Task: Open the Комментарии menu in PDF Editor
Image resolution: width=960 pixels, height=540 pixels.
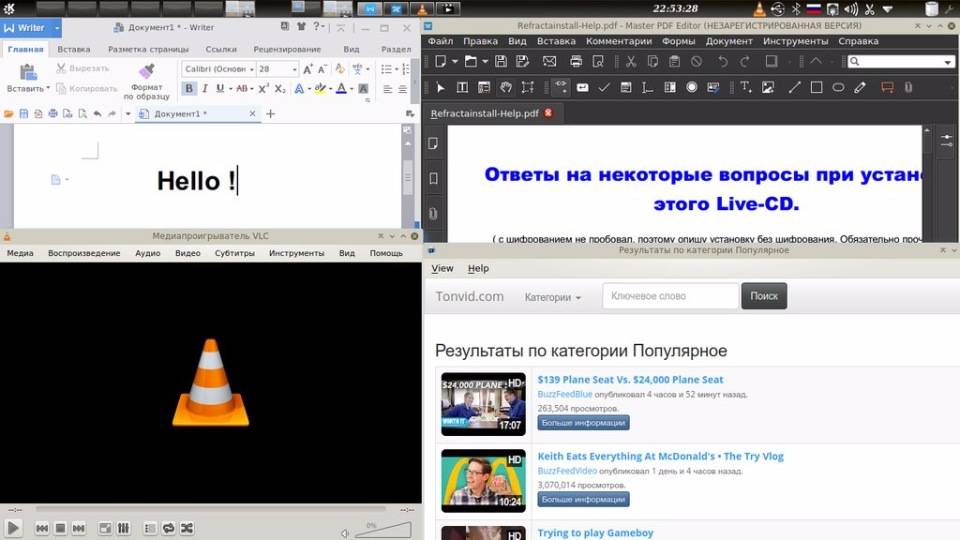Action: 618,41
